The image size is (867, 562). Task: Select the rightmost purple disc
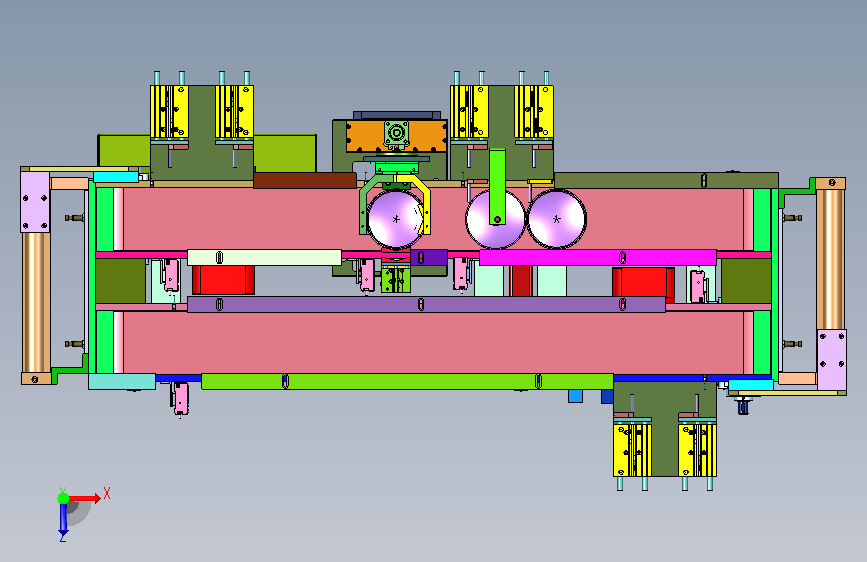[x=557, y=219]
